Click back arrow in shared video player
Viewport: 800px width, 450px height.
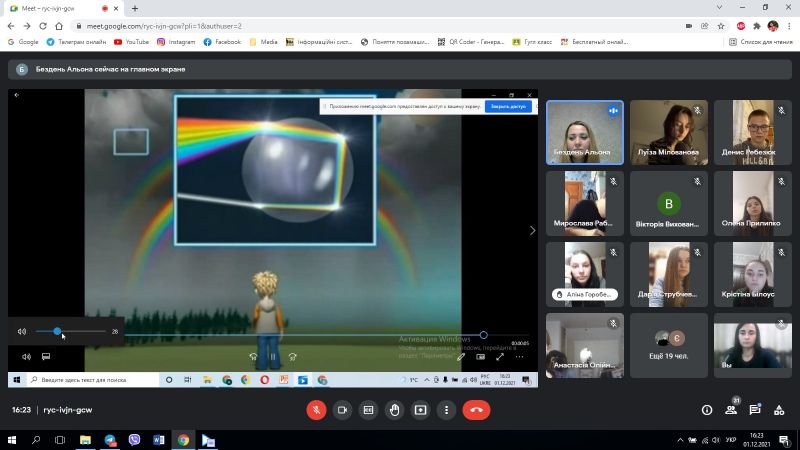pos(17,95)
